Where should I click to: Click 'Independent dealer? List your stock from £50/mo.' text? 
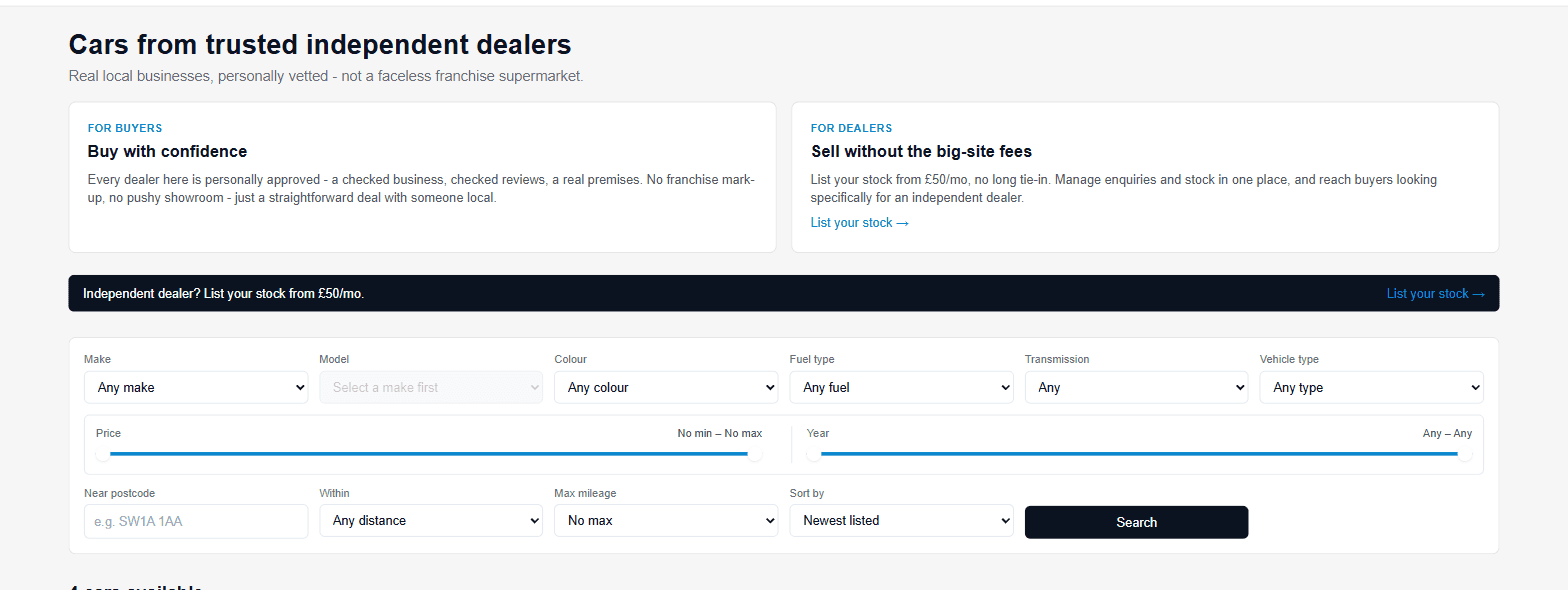224,294
